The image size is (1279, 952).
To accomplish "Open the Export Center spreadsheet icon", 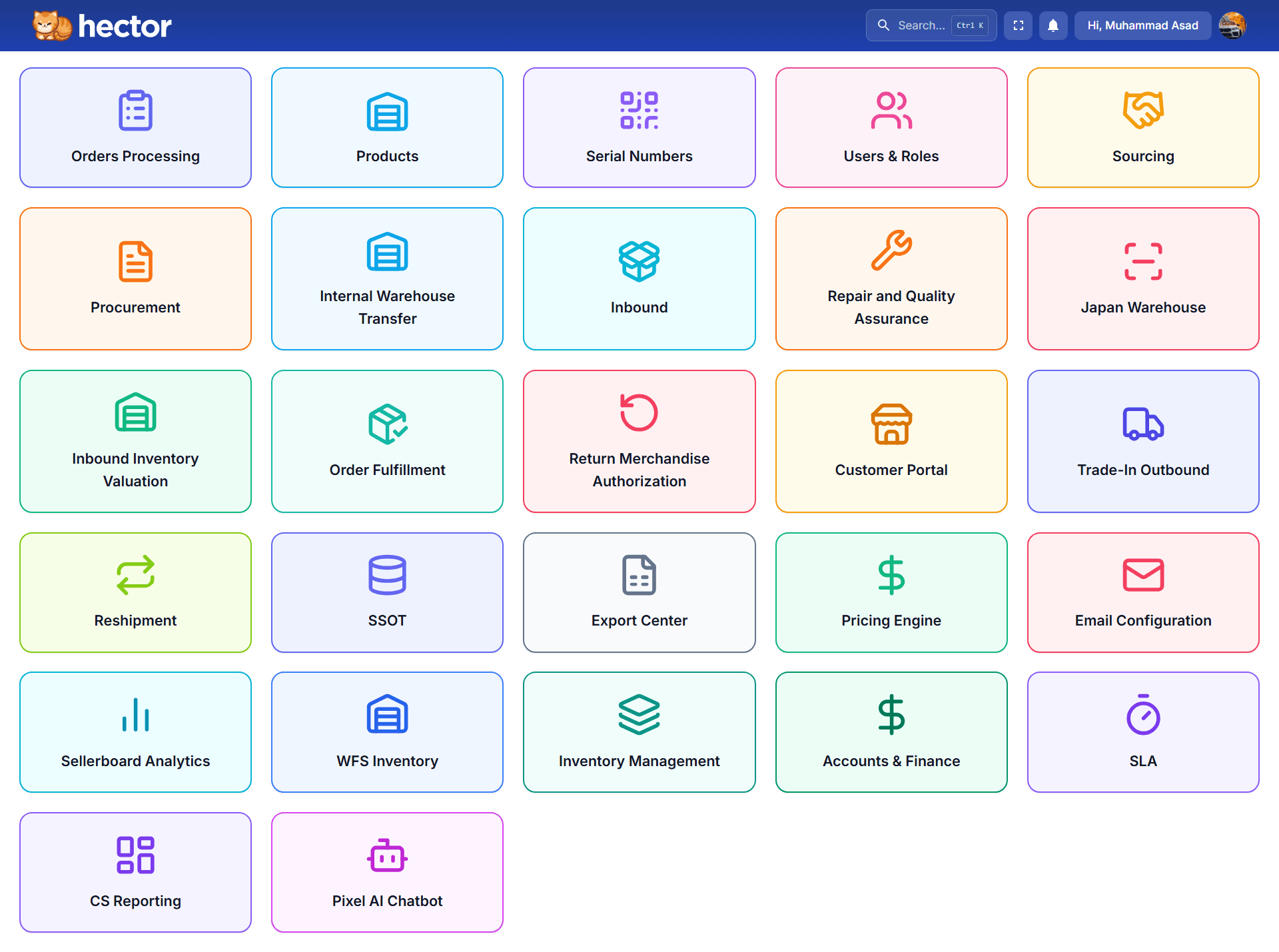I will point(639,575).
